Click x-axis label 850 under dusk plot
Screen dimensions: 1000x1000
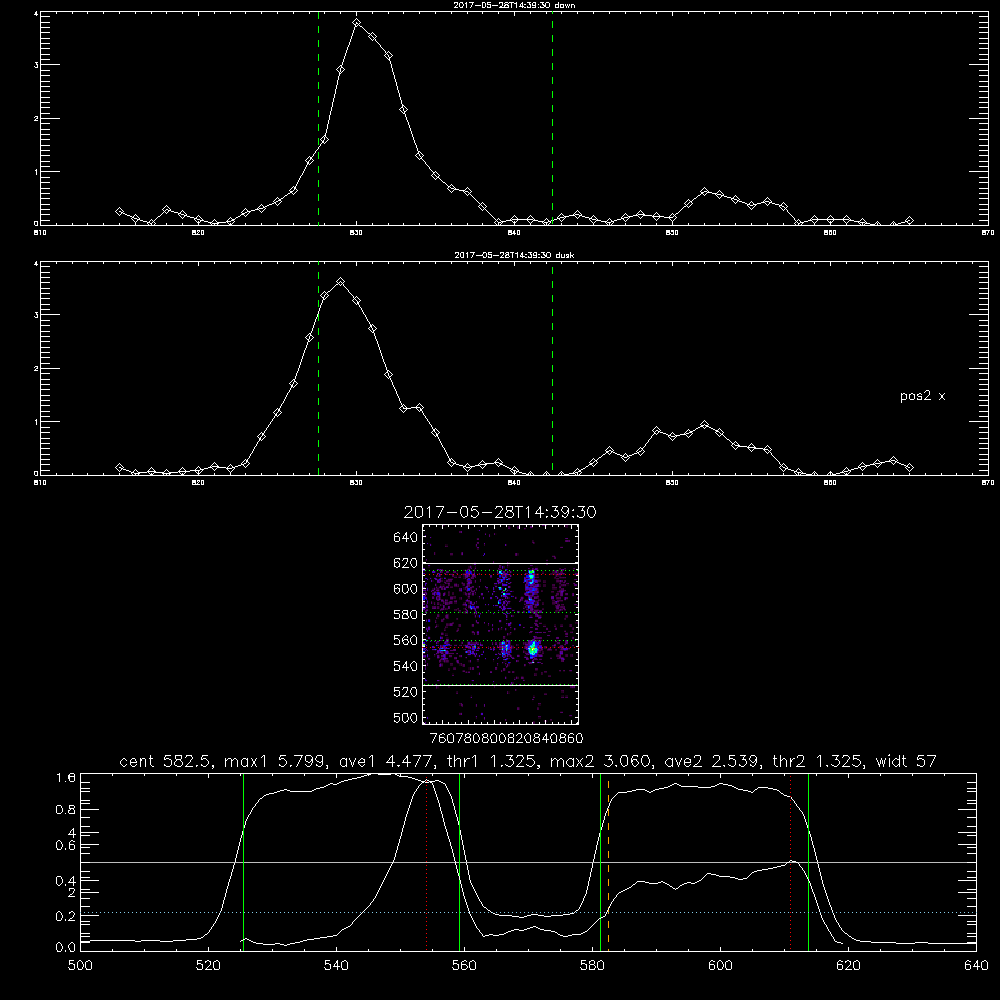(672, 483)
